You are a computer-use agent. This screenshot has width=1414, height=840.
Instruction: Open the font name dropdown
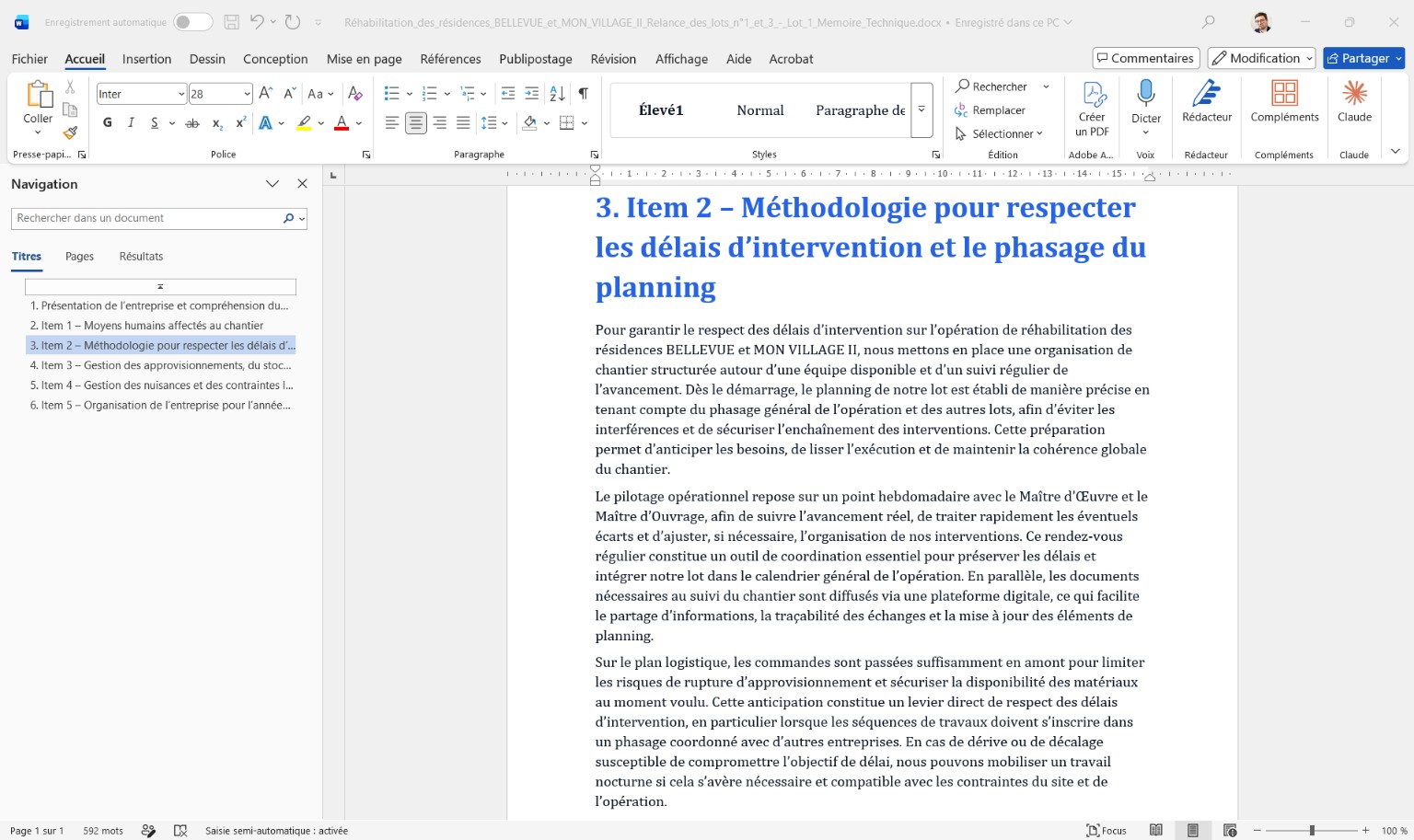tap(181, 94)
